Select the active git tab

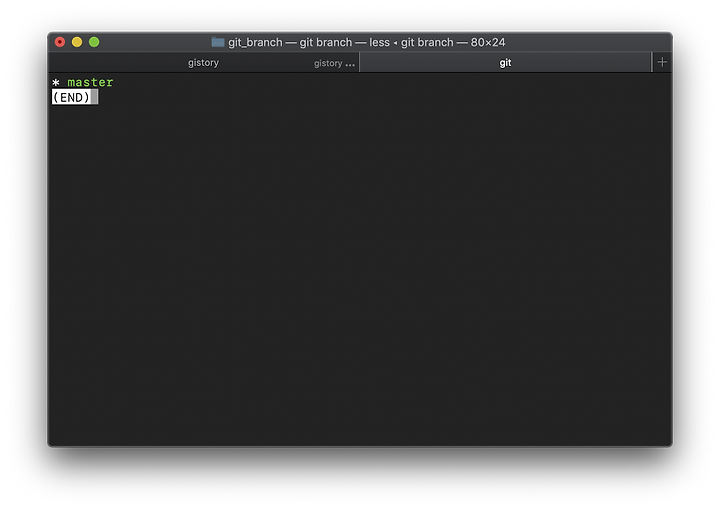coord(505,62)
